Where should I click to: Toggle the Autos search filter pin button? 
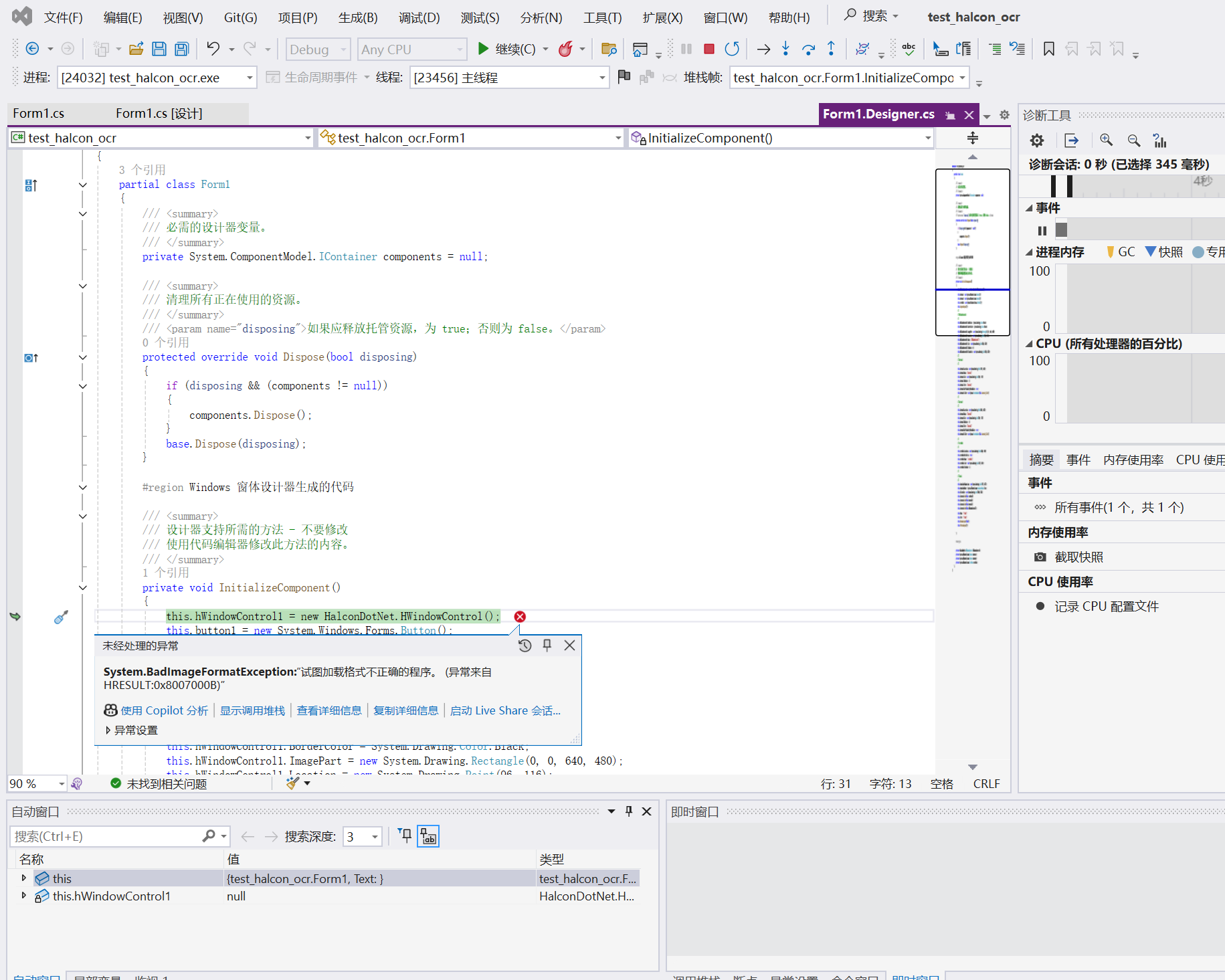(x=405, y=836)
